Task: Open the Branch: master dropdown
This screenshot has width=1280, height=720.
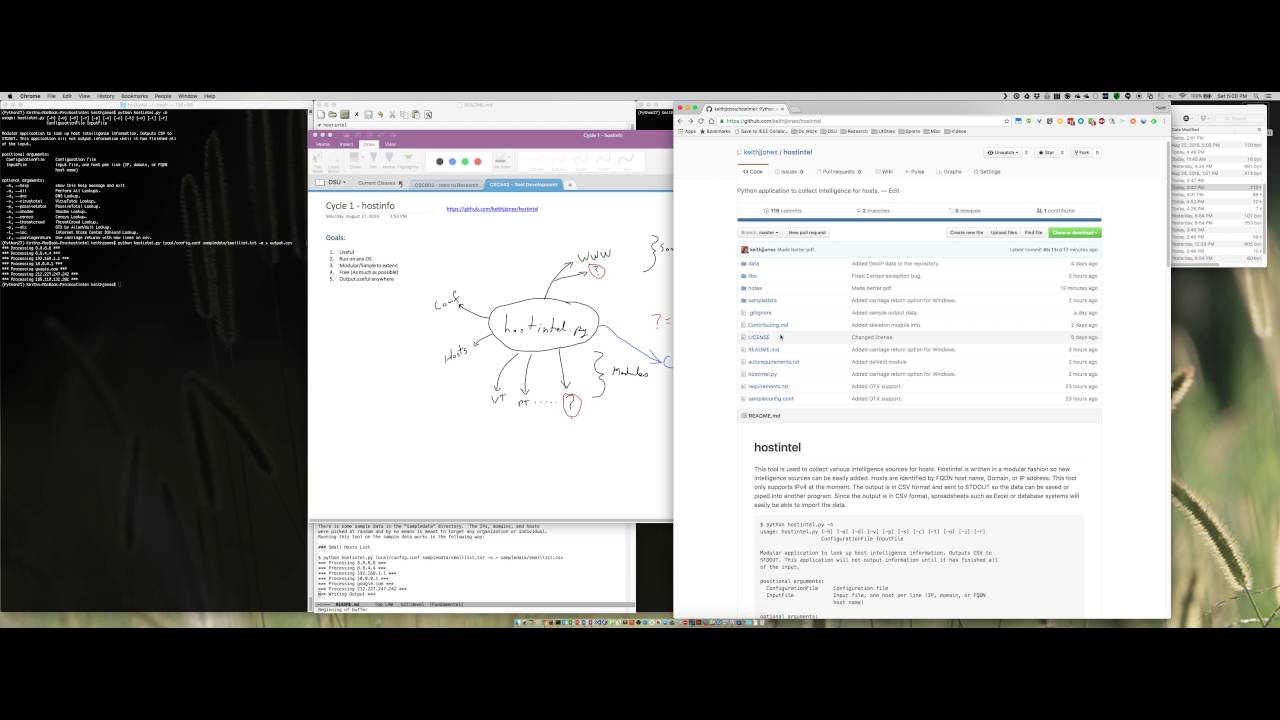Action: click(x=760, y=232)
